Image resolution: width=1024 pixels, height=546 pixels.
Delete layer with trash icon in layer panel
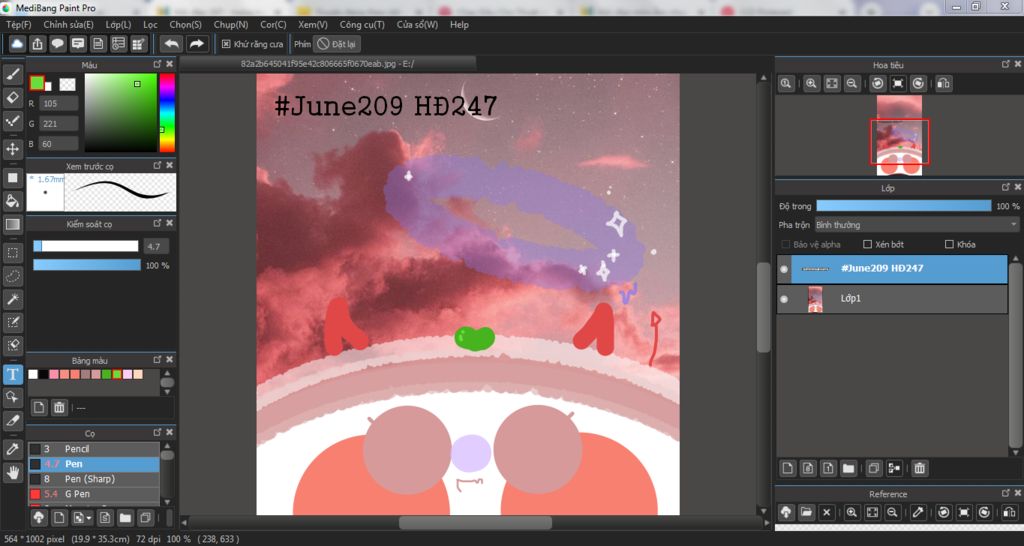click(920, 468)
